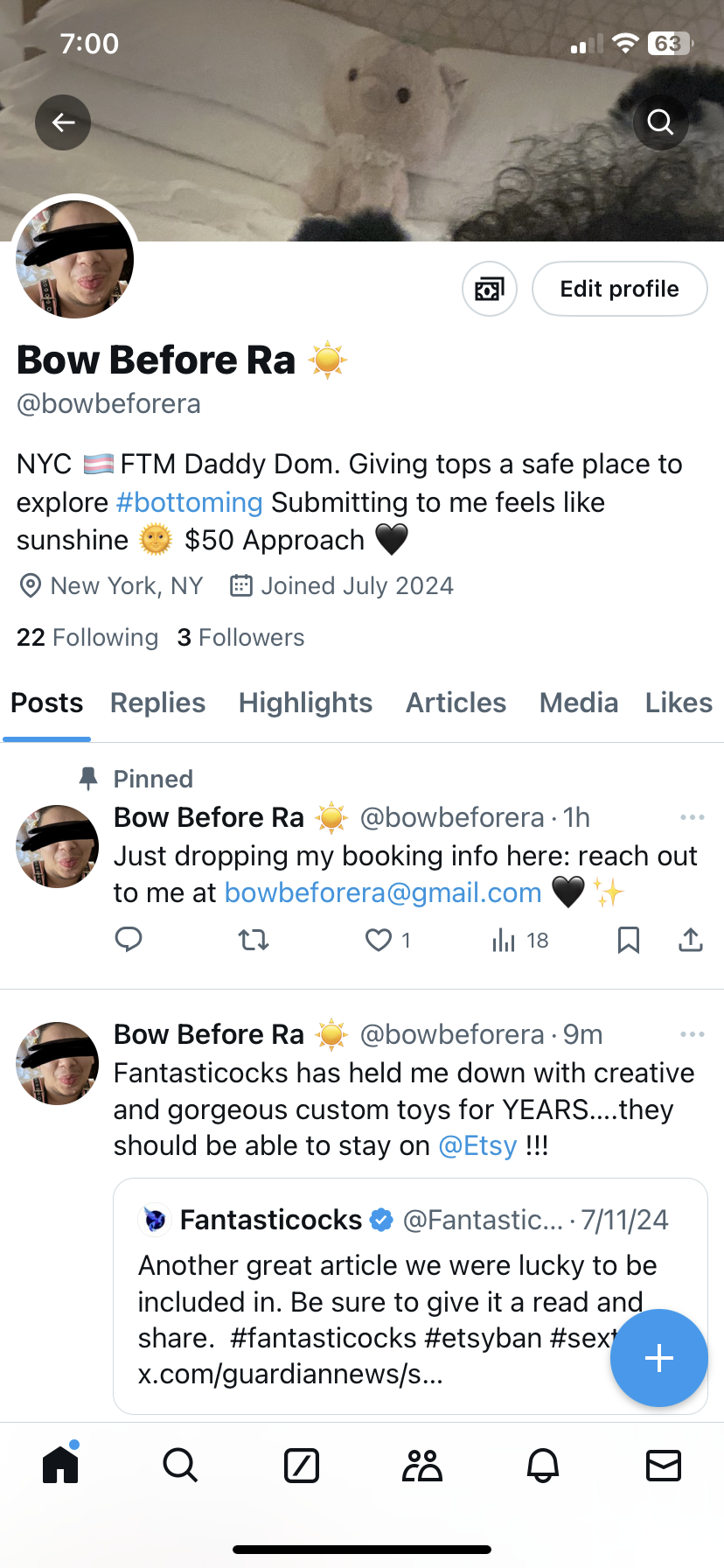Open Grok from the bottom bar
The width and height of the screenshot is (724, 1568).
(302, 1465)
